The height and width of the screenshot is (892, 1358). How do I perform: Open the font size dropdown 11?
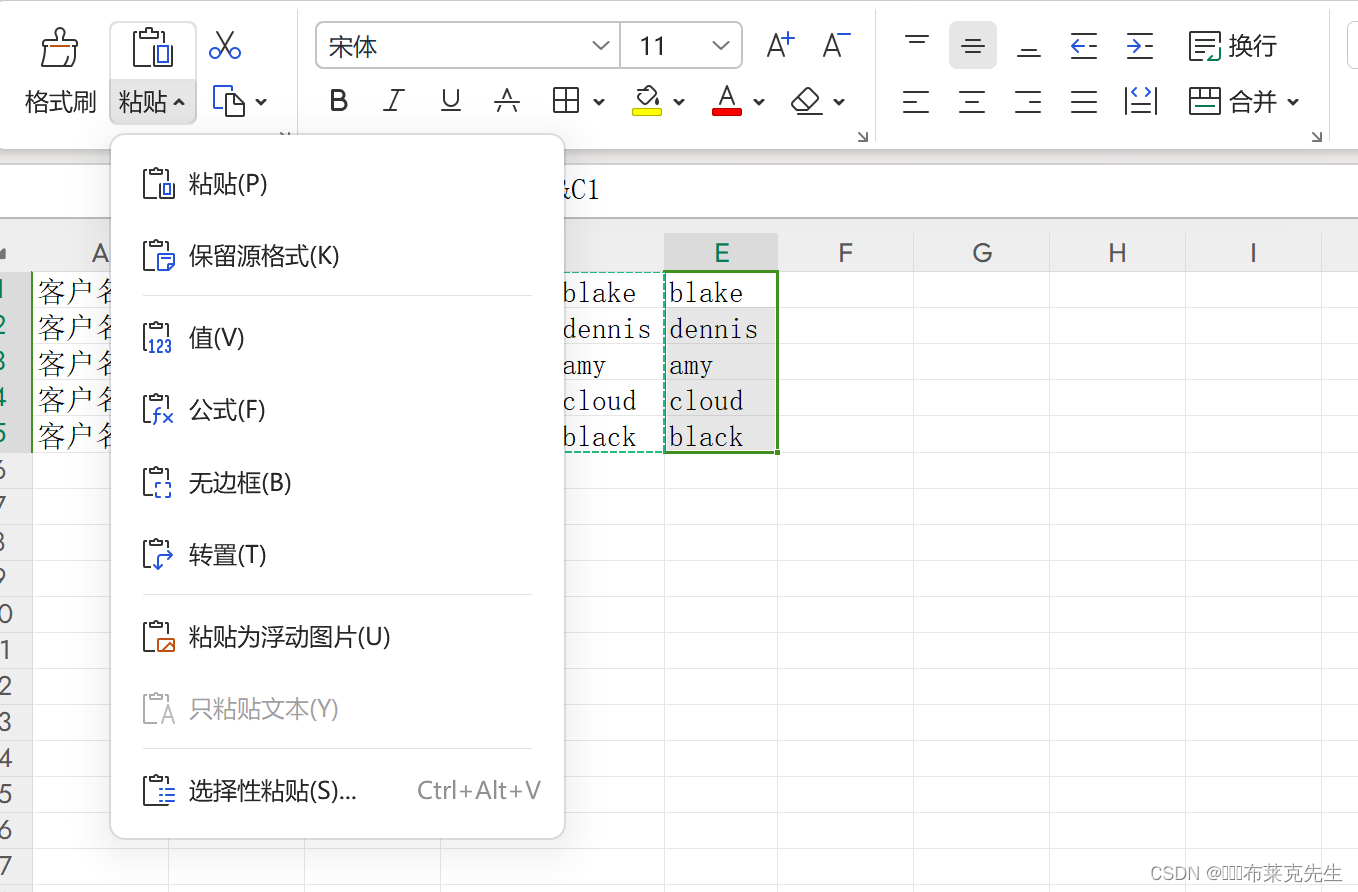(x=720, y=46)
